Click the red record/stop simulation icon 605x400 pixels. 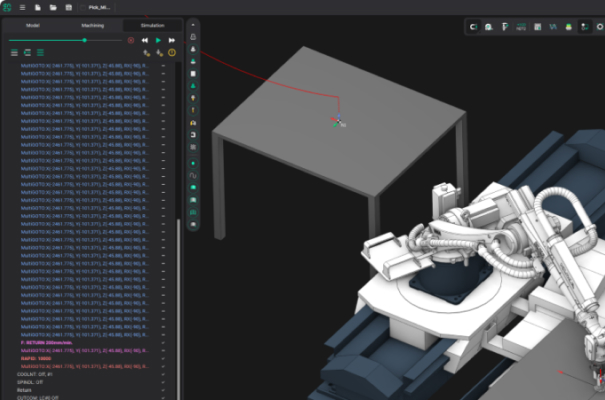[130, 40]
